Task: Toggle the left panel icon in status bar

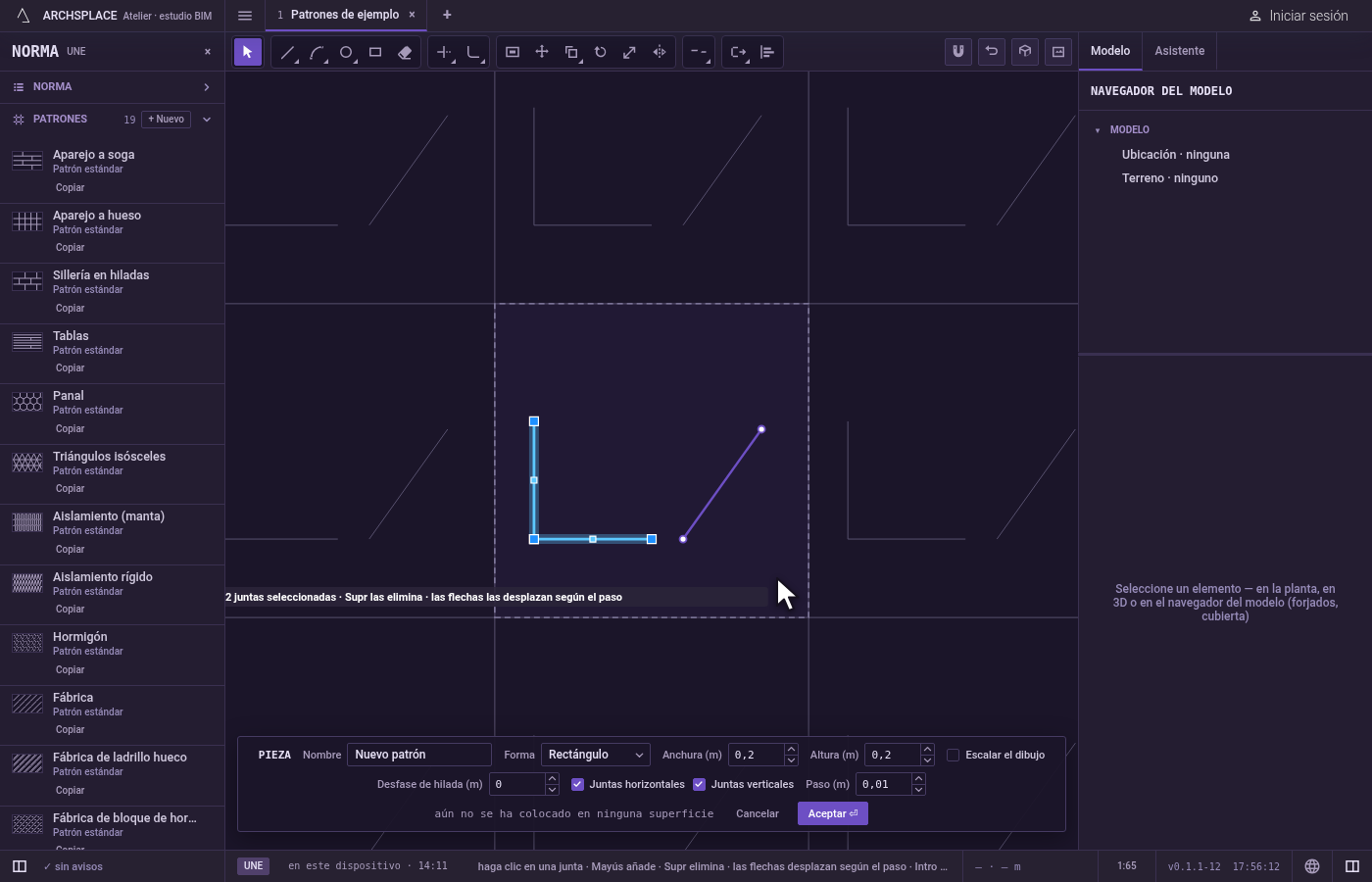Action: pos(20,866)
